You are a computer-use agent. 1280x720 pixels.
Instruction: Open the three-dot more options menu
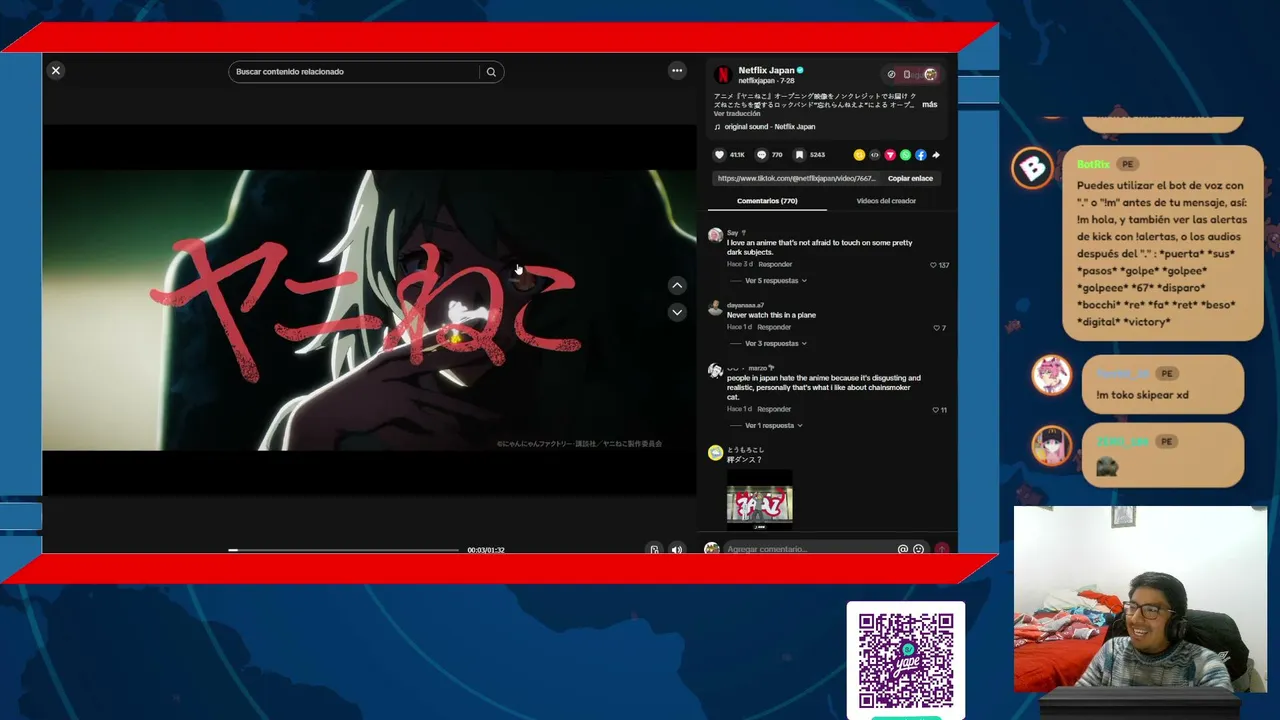pos(677,70)
